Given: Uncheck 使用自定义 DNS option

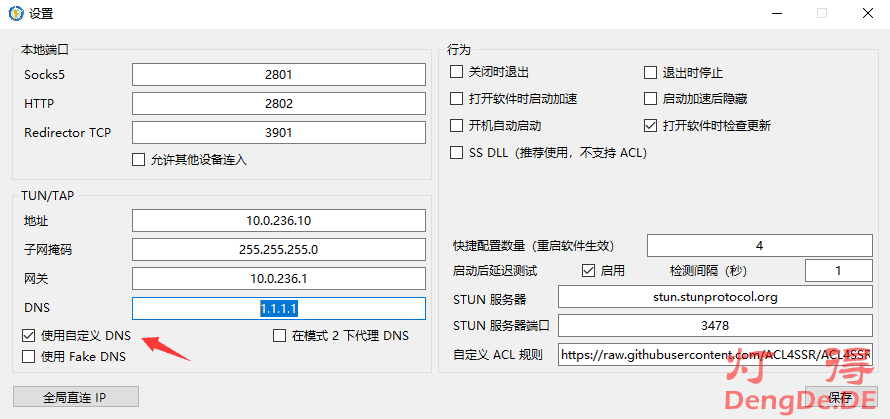Looking at the screenshot, I should click(x=28, y=336).
